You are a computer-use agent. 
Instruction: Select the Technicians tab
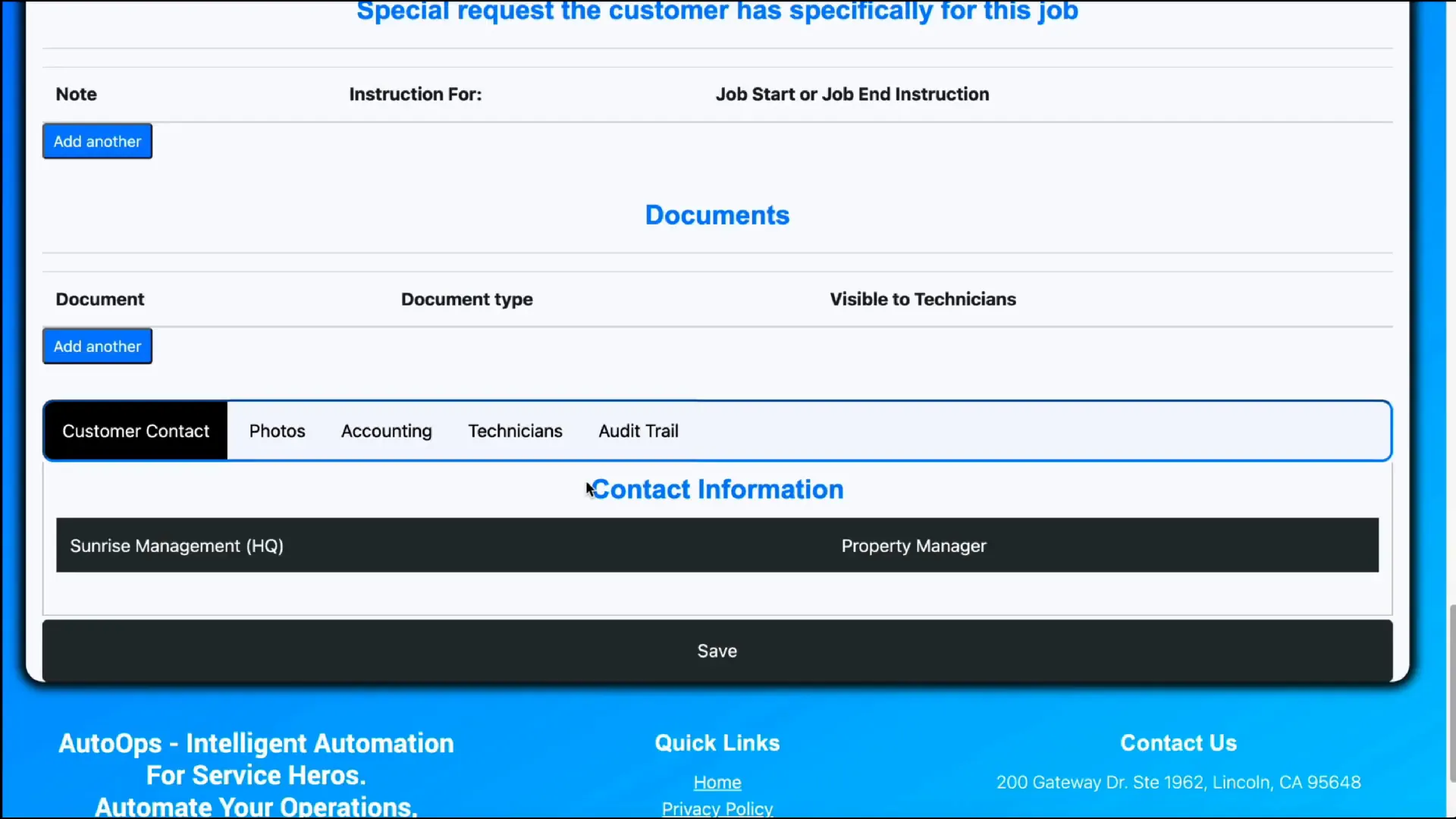515,431
